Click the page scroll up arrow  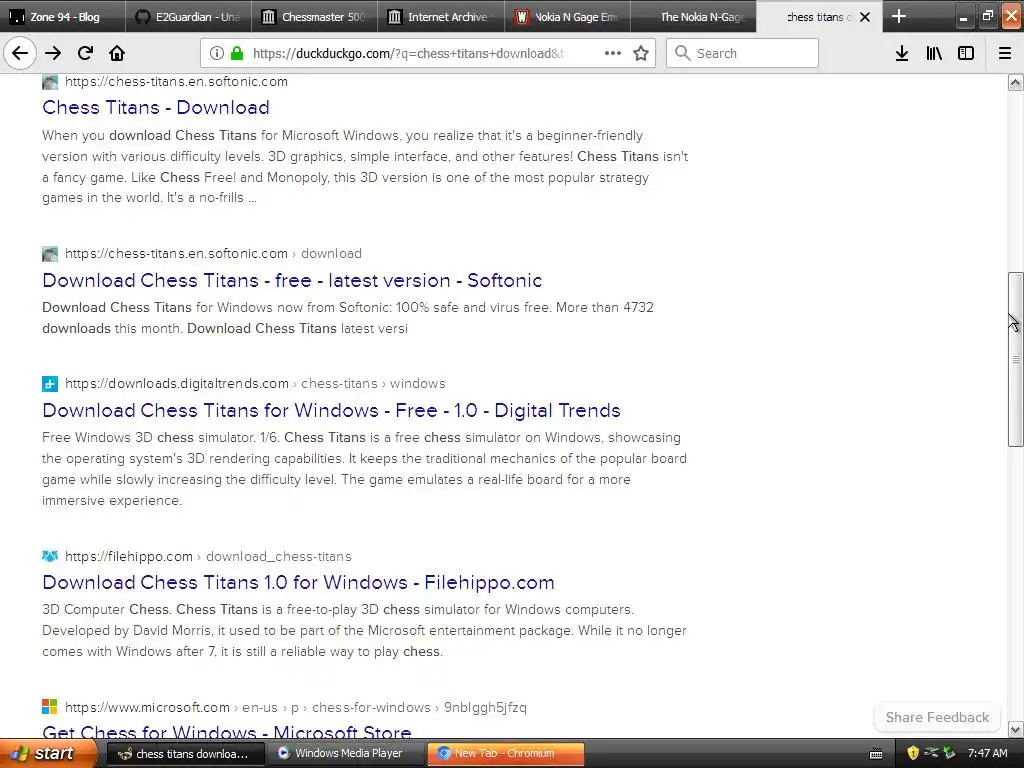tap(1015, 82)
